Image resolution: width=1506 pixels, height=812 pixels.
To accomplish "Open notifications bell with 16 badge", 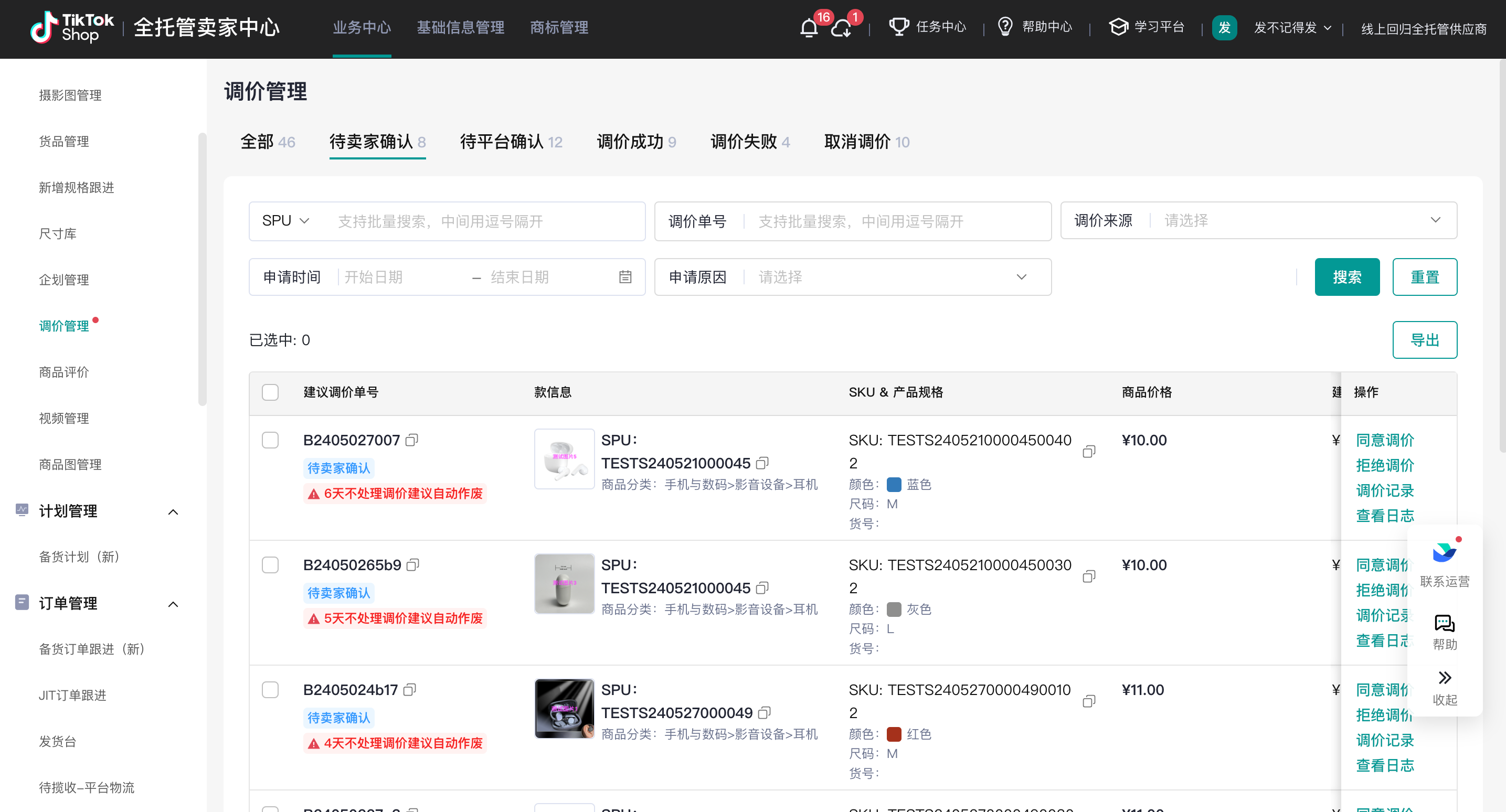I will pyautogui.click(x=809, y=28).
